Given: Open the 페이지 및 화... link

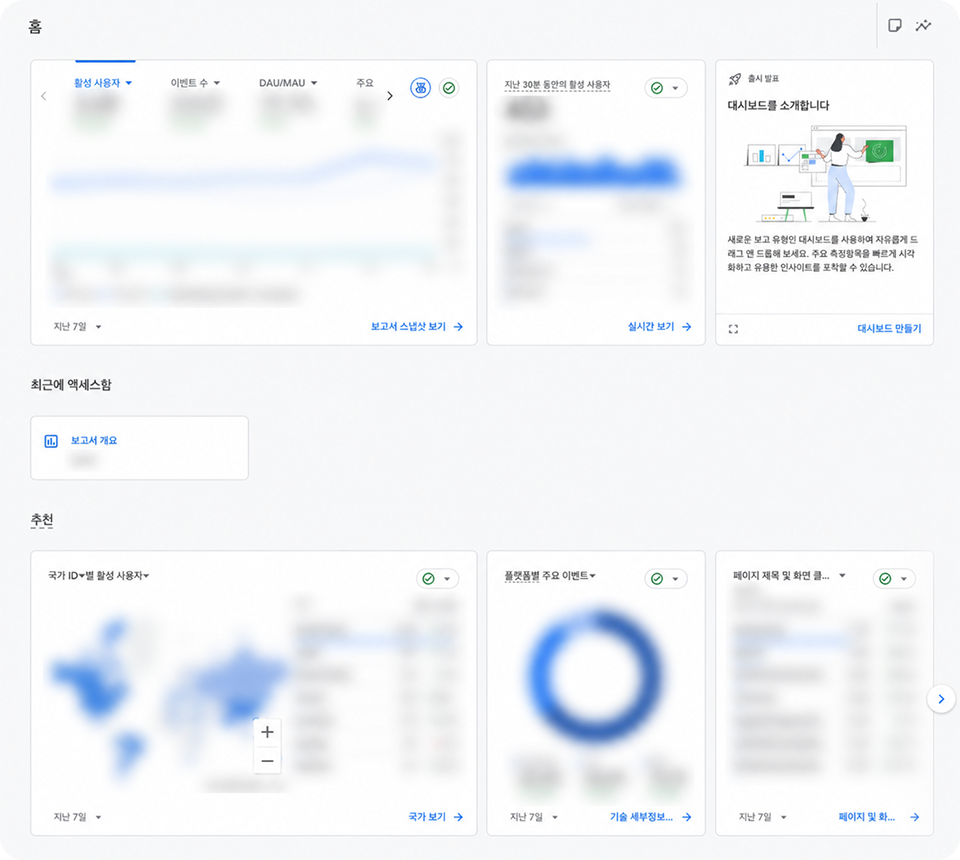Looking at the screenshot, I should (x=866, y=817).
